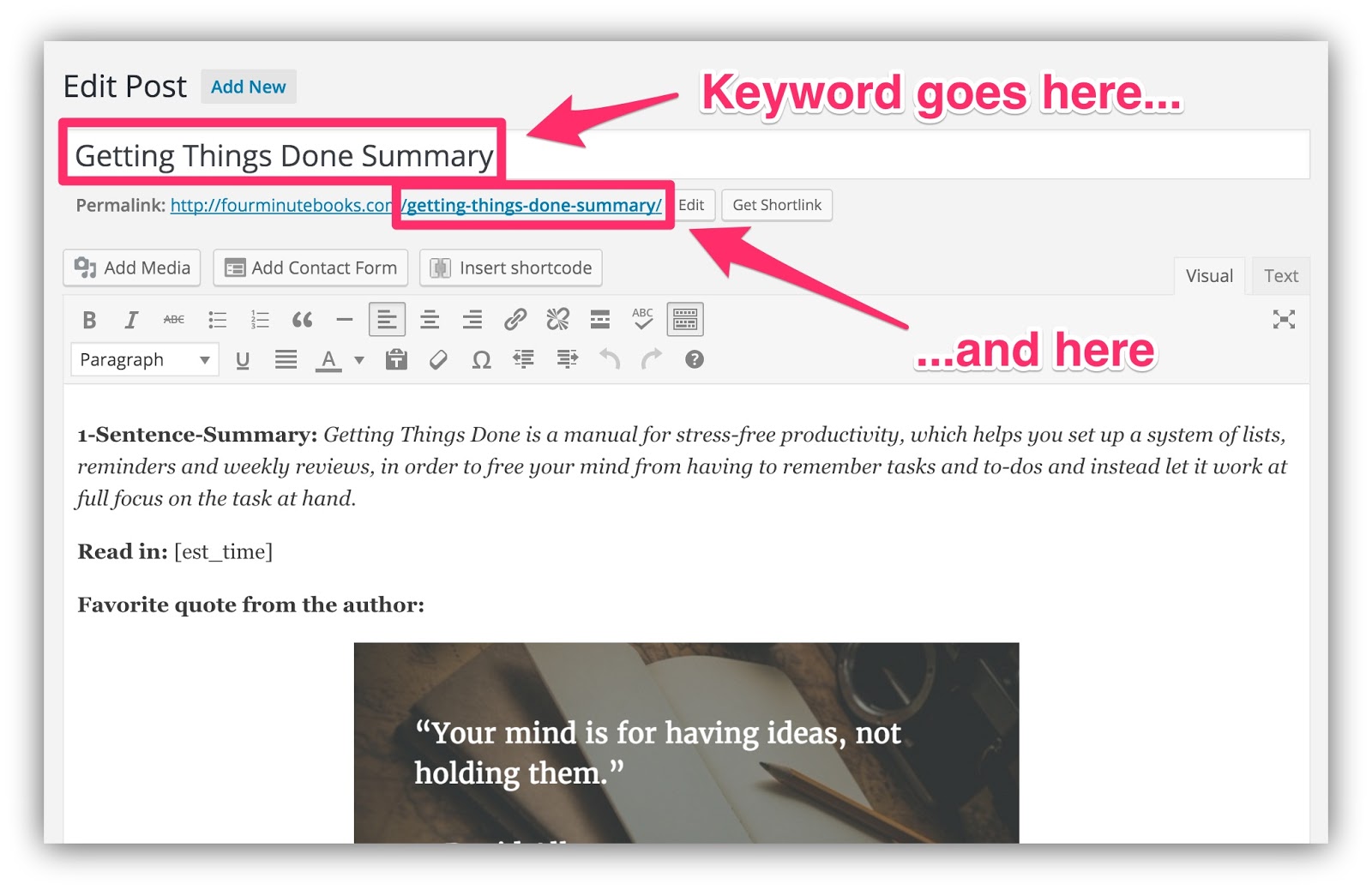Viewport: 1372px width, 890px height.
Task: Insert a horizontal line
Action: point(345,320)
